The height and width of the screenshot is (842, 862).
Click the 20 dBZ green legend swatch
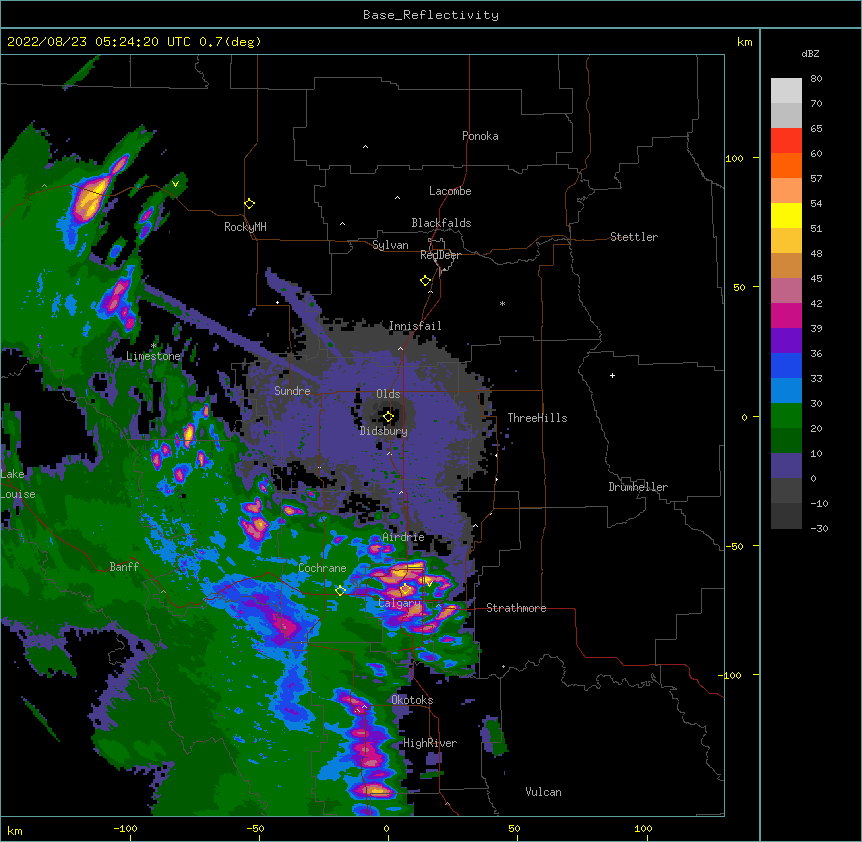pyautogui.click(x=786, y=416)
